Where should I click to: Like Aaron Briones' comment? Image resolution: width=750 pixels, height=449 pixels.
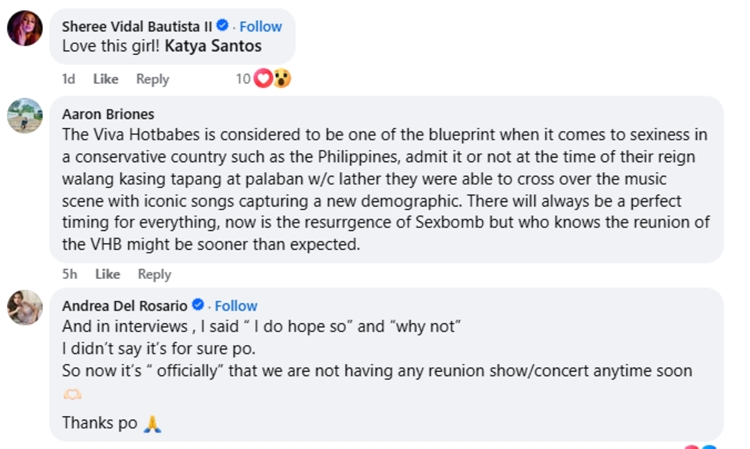tap(107, 274)
